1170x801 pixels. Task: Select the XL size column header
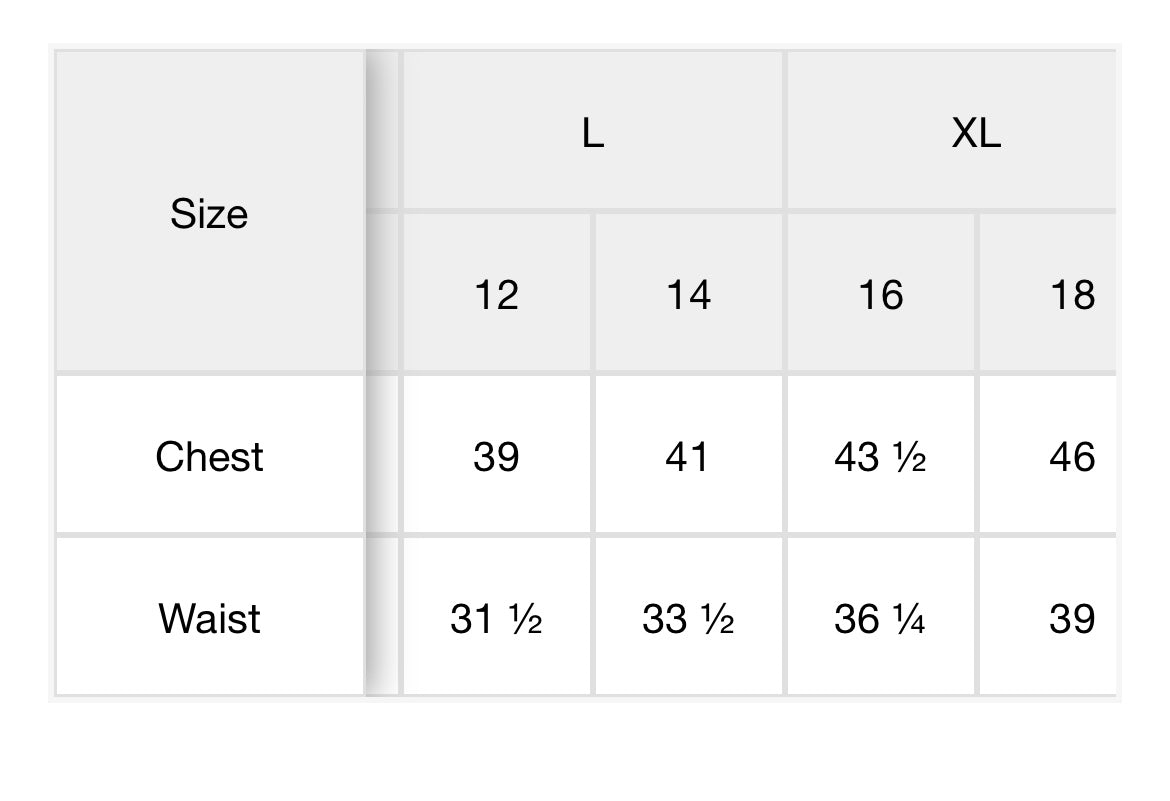point(975,132)
